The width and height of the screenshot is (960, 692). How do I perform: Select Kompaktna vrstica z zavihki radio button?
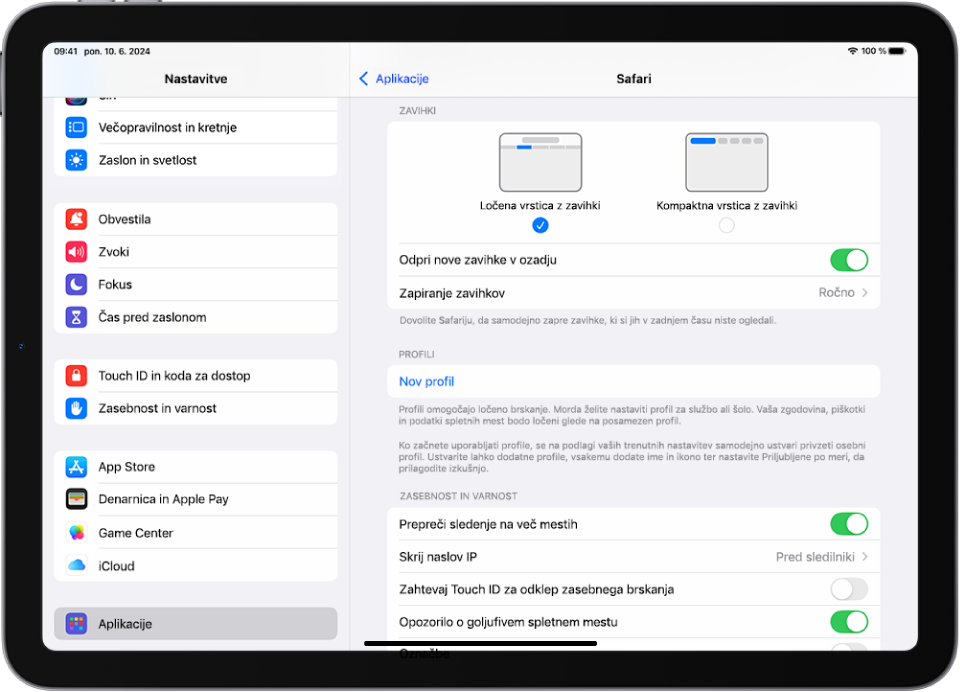click(727, 225)
